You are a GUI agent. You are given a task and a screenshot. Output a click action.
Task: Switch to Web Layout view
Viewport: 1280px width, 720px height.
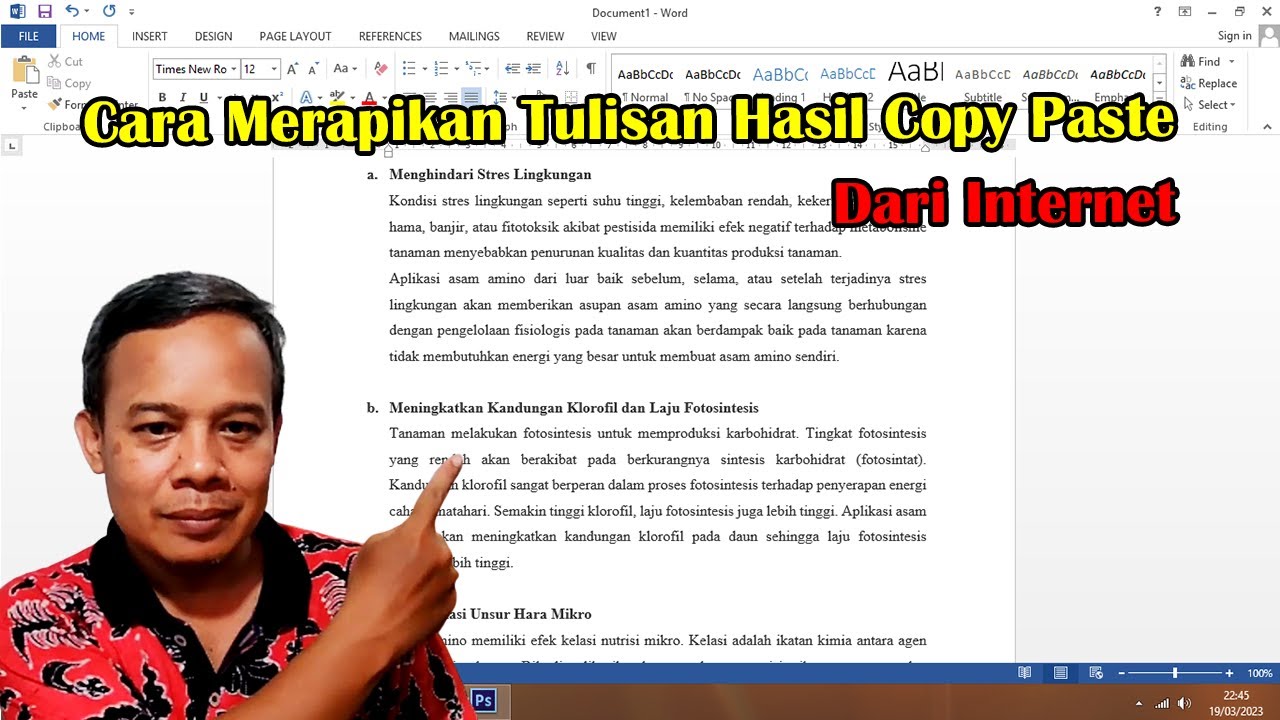pos(1096,673)
